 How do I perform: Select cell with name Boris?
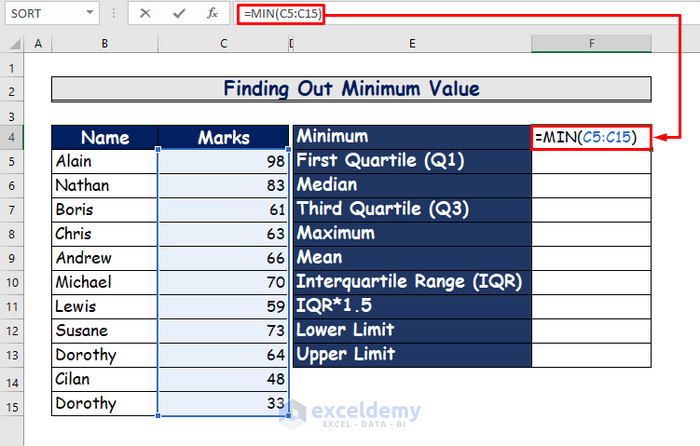coord(104,209)
